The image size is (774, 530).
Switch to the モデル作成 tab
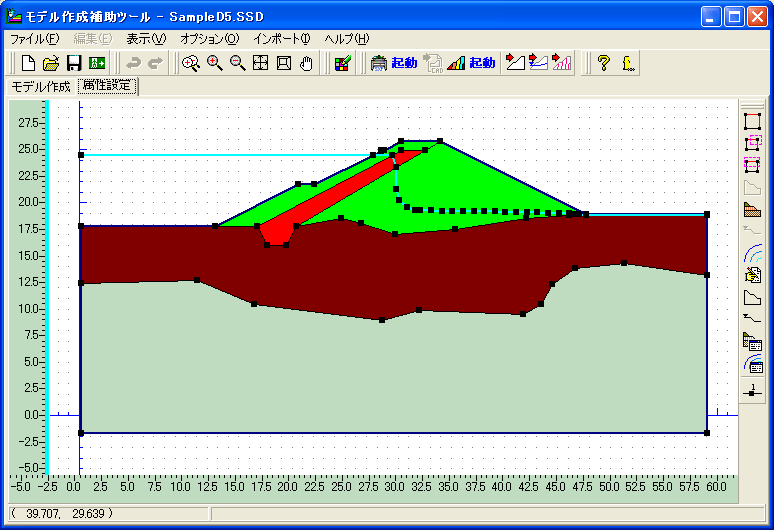pyautogui.click(x=41, y=86)
